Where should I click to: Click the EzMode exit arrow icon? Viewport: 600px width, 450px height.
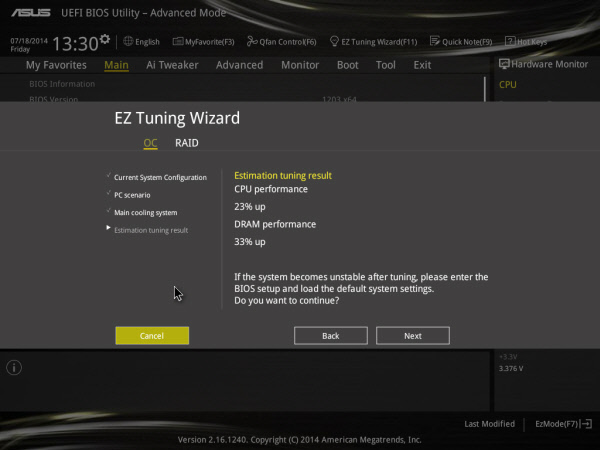[586, 424]
